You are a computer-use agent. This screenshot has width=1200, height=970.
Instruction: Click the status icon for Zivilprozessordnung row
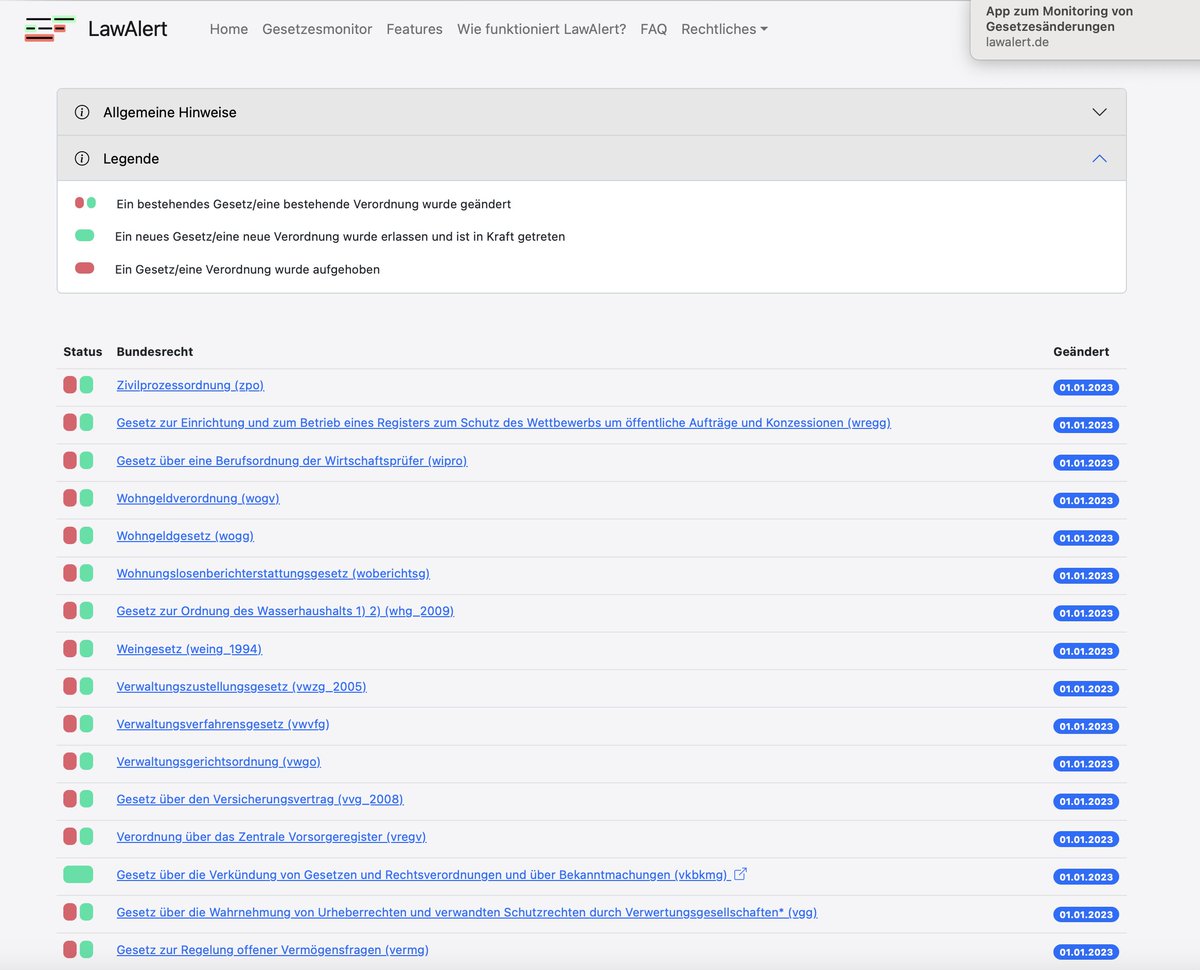pyautogui.click(x=78, y=385)
